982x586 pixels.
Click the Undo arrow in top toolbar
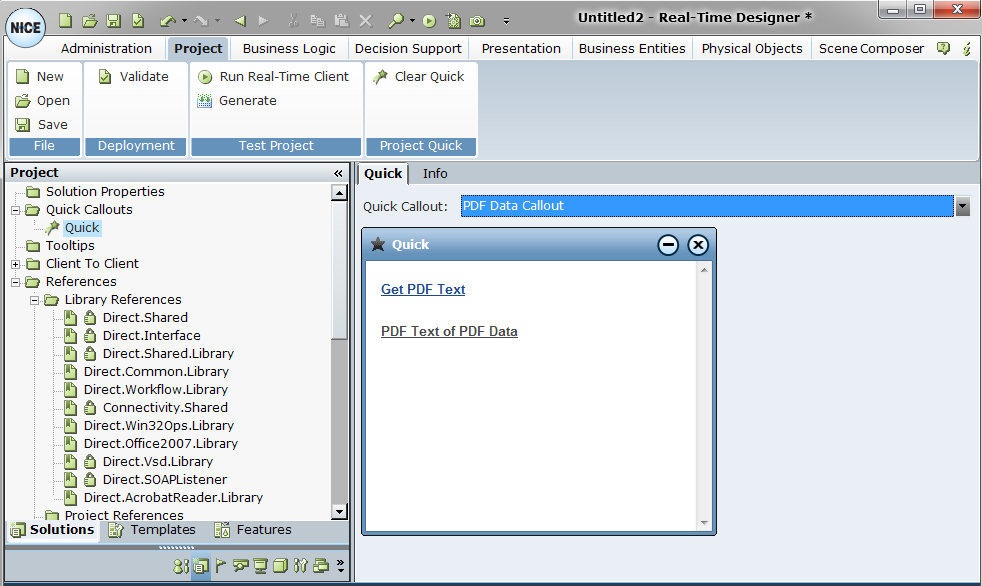(167, 20)
